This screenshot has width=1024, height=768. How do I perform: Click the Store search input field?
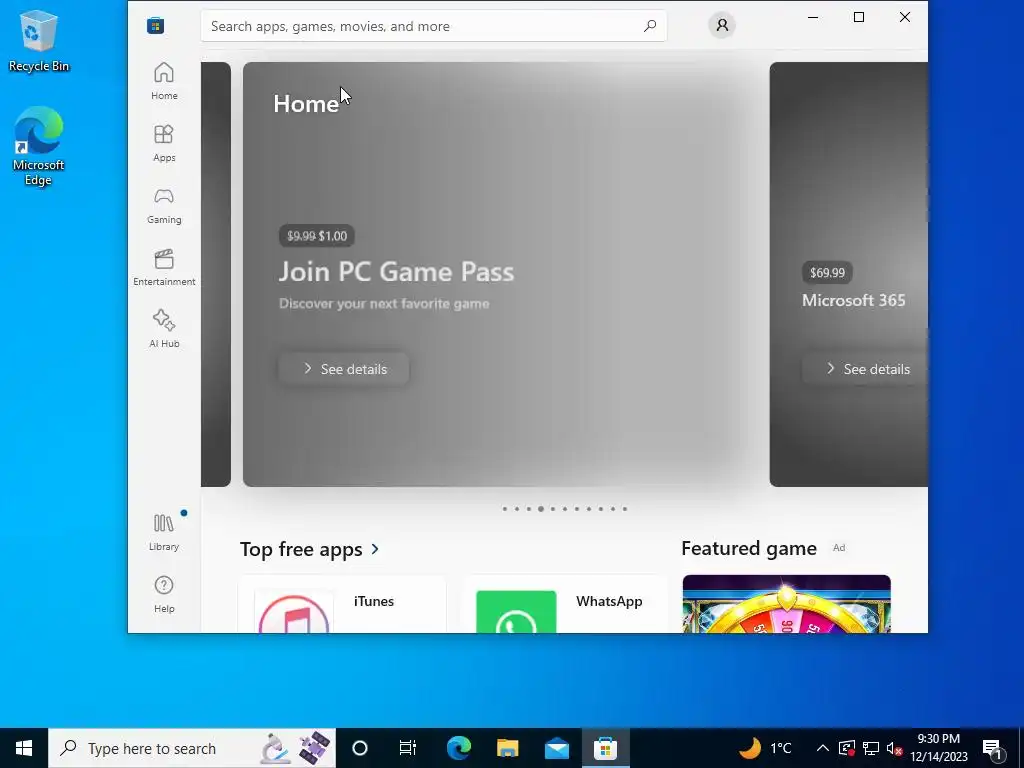coord(433,26)
